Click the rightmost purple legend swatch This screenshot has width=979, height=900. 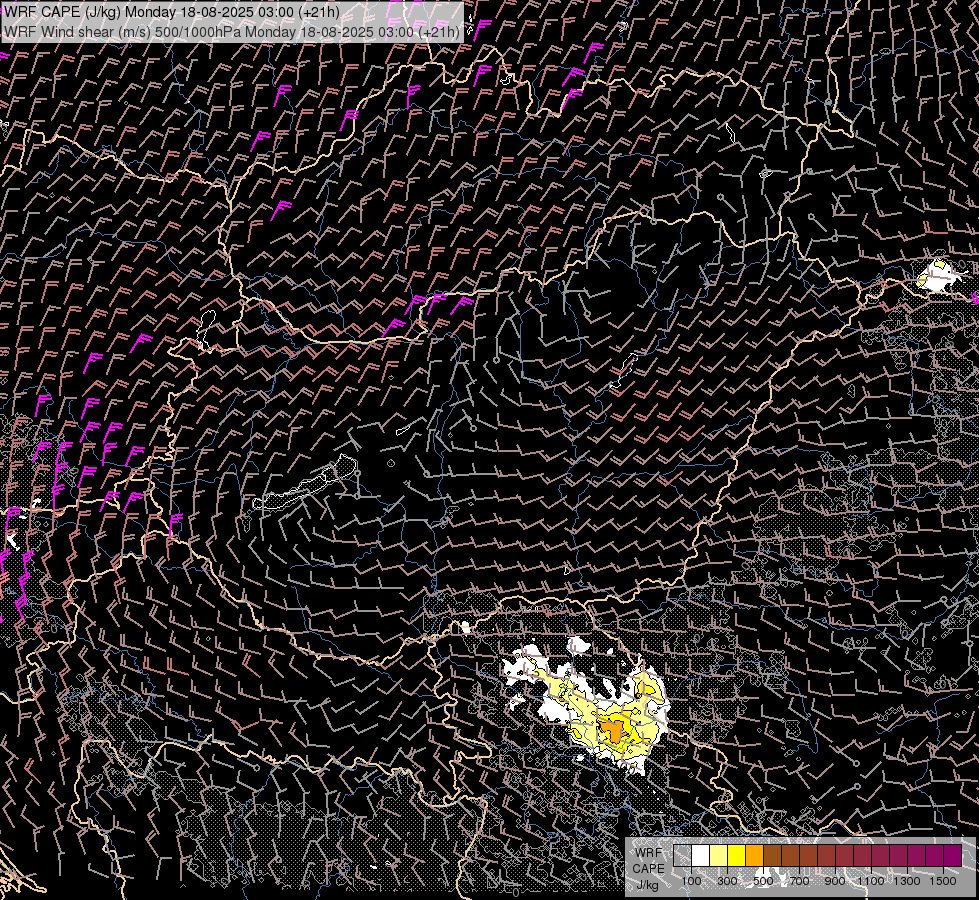click(952, 855)
